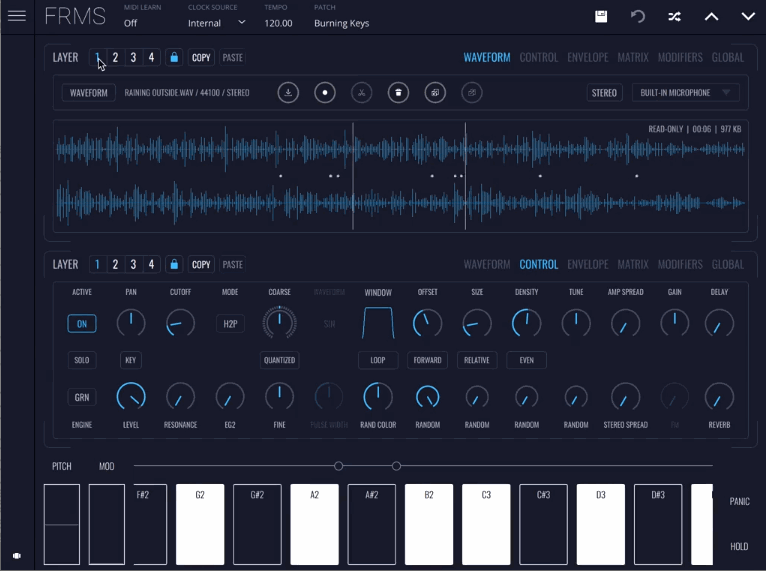Go to previous patch with up chevron
The width and height of the screenshot is (766, 571).
711,17
